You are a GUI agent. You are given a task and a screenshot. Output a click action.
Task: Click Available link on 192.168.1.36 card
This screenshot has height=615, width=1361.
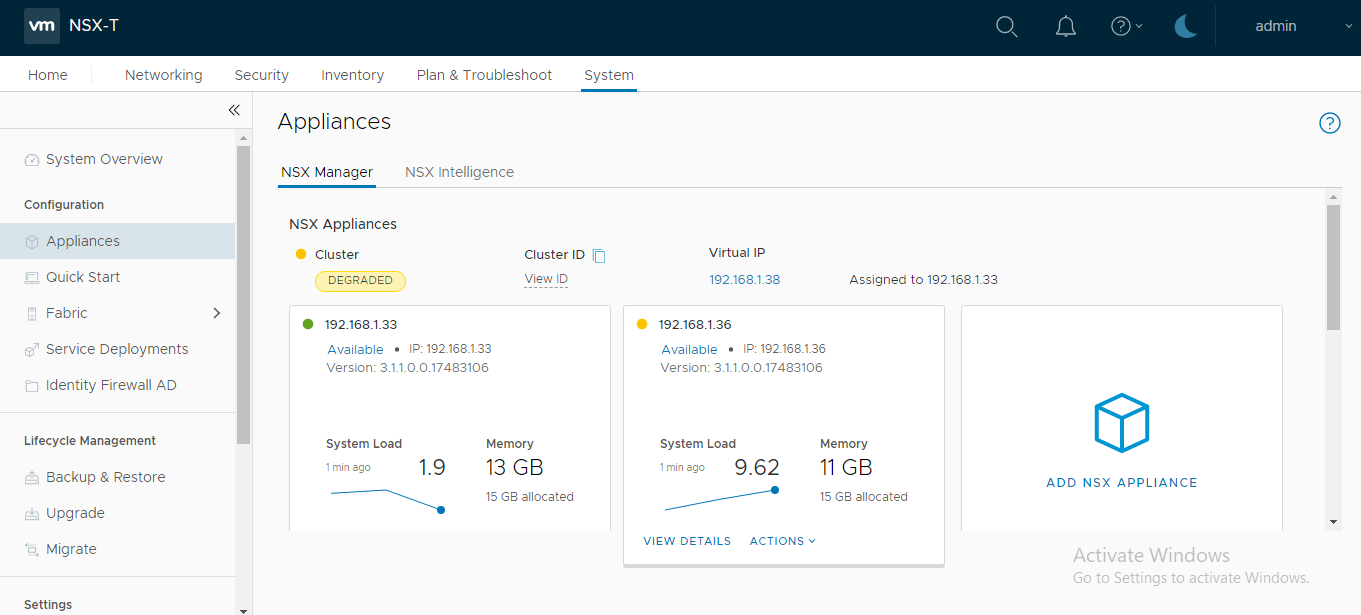click(689, 349)
